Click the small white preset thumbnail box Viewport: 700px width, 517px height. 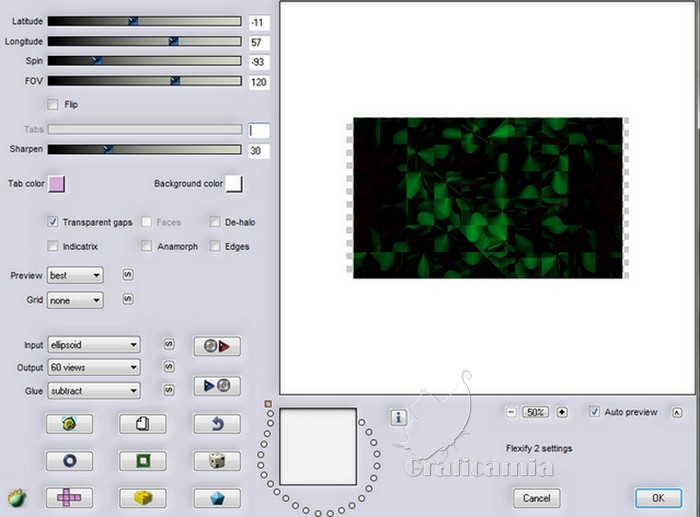click(x=318, y=446)
